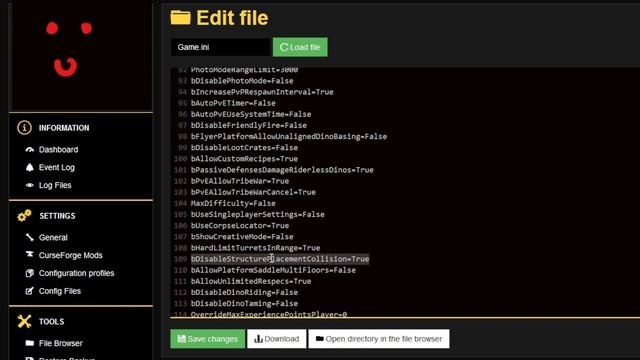This screenshot has width=640, height=360.
Task: Click the Configuration profiles copy icon
Action: [x=29, y=273]
